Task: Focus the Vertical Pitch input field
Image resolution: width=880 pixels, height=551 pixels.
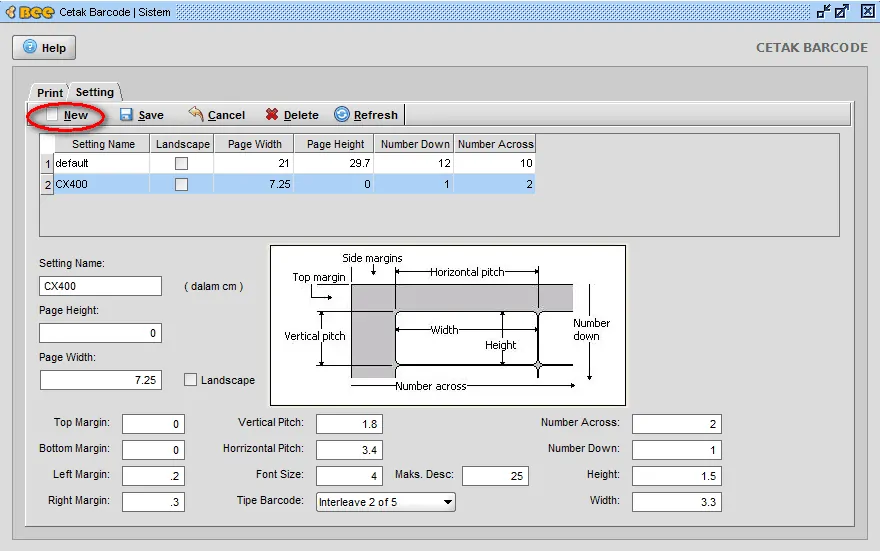Action: pyautogui.click(x=350, y=424)
